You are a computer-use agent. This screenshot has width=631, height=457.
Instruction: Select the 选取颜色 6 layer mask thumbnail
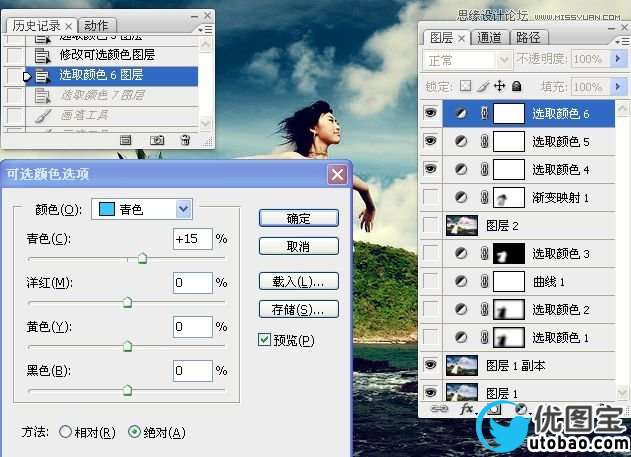(509, 113)
